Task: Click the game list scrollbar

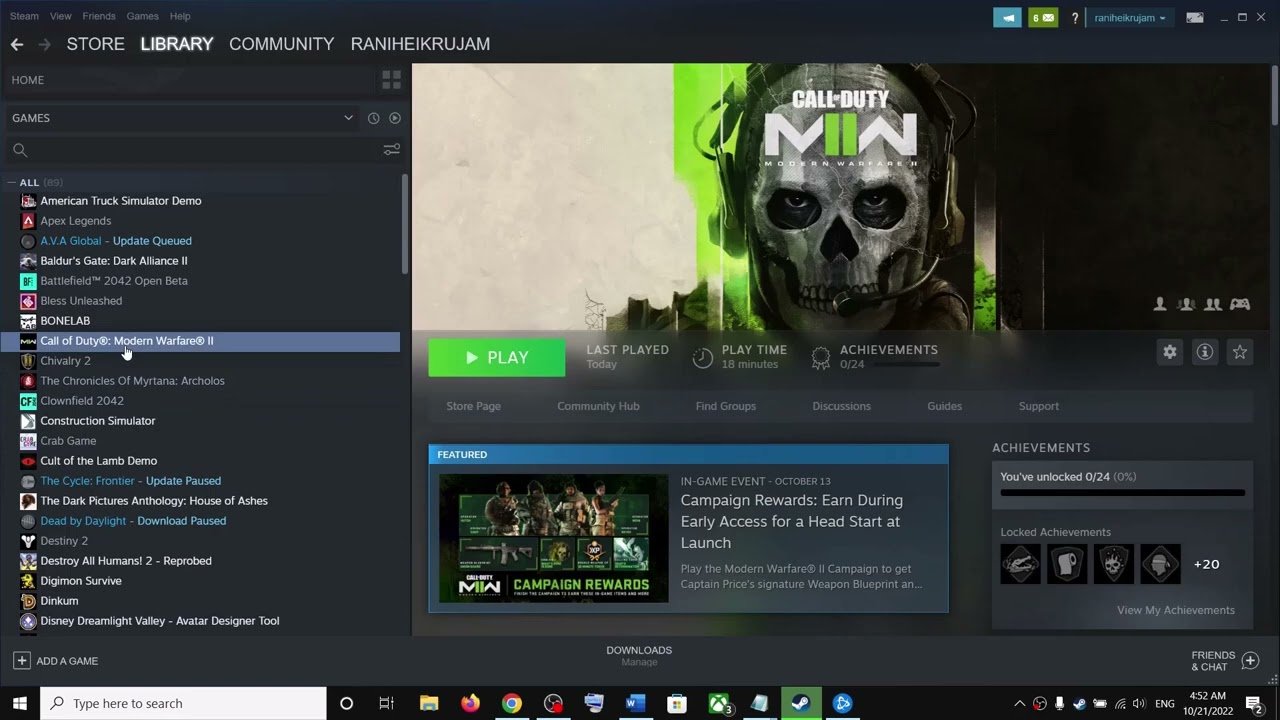Action: point(405,224)
